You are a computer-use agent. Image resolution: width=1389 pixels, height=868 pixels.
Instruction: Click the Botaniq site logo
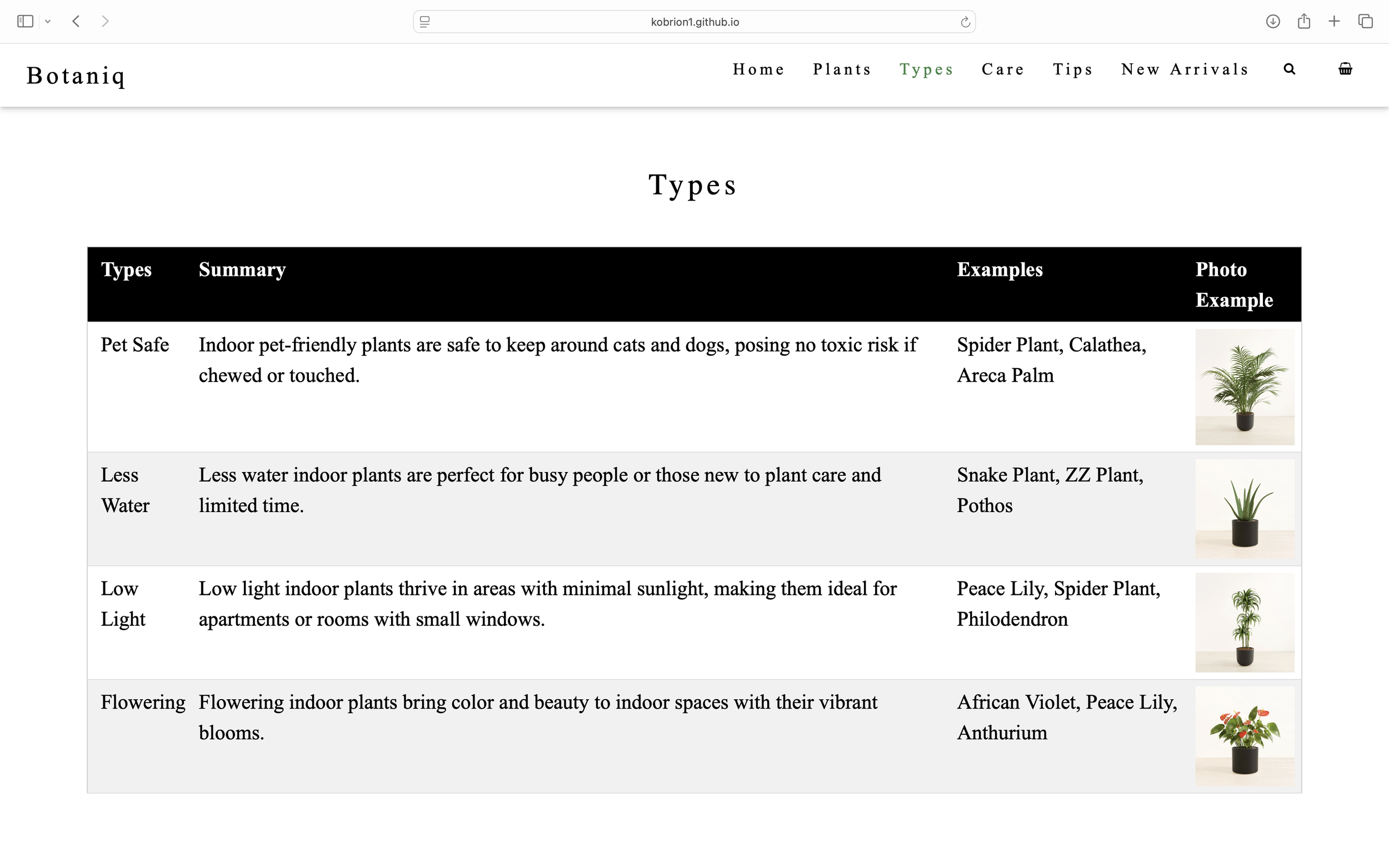pyautogui.click(x=76, y=75)
